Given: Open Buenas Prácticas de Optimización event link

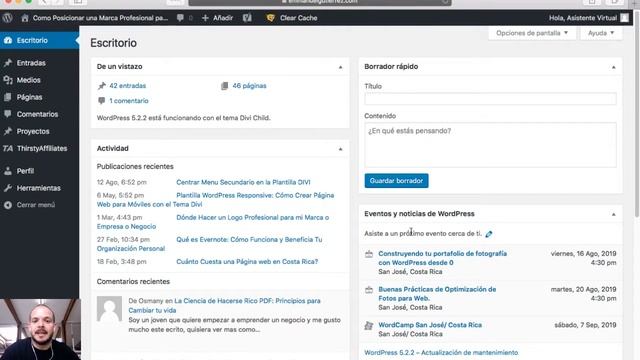Looking at the screenshot, I should point(437,294).
